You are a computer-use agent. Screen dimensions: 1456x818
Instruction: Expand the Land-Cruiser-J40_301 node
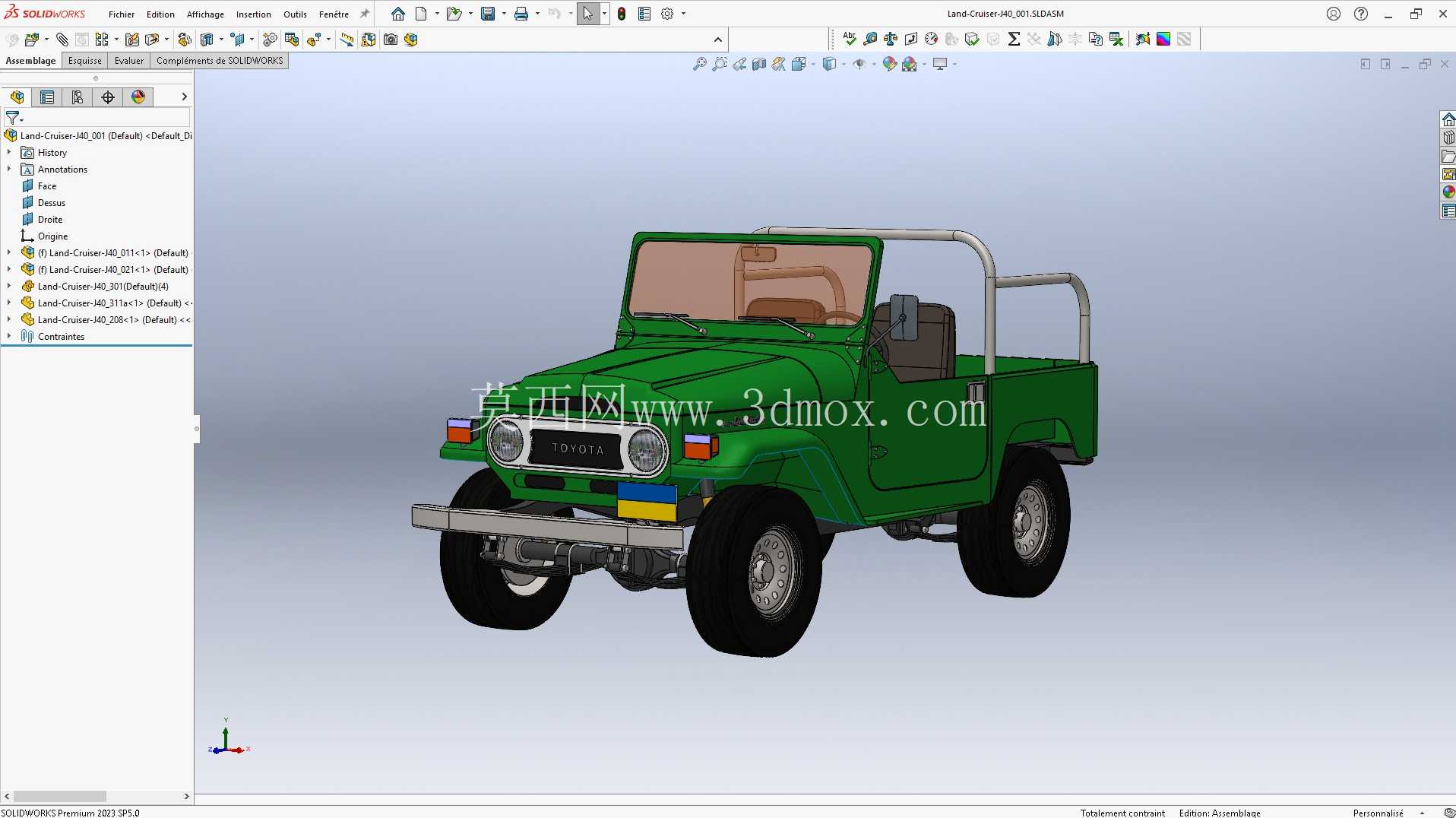pos(9,287)
